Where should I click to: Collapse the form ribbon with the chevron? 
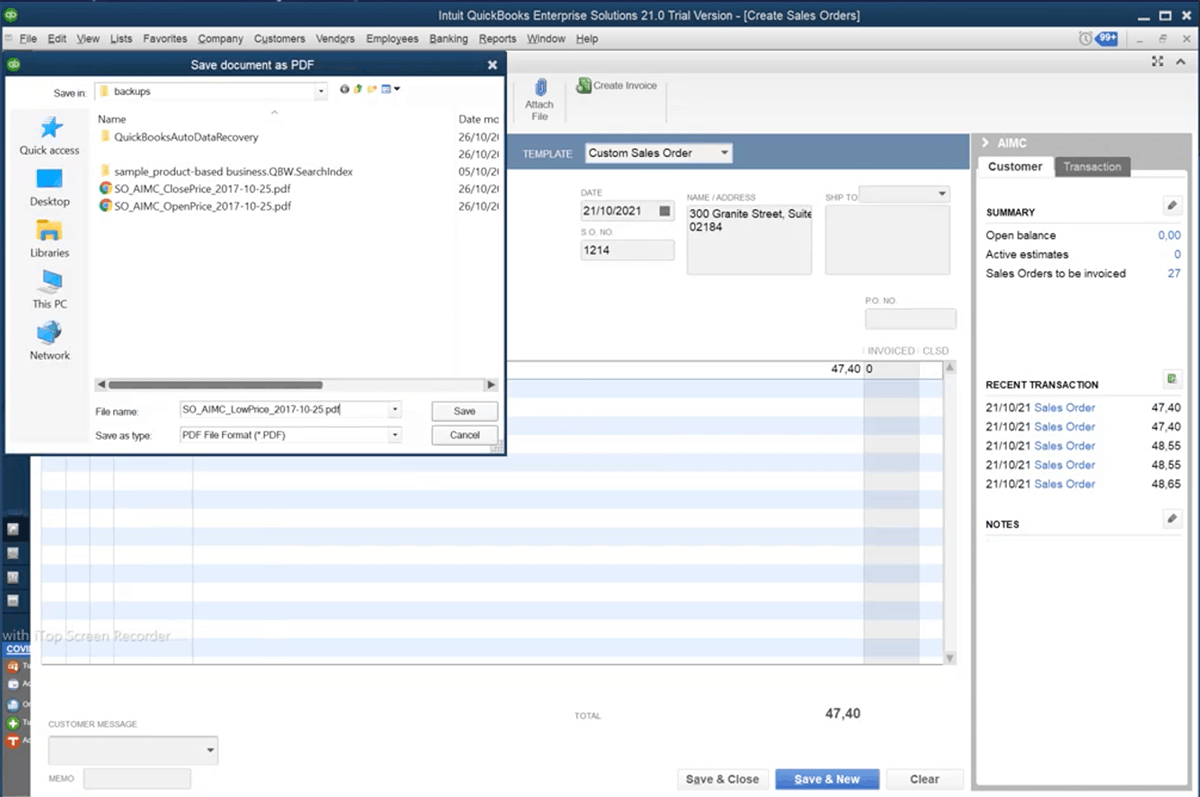pos(1183,62)
